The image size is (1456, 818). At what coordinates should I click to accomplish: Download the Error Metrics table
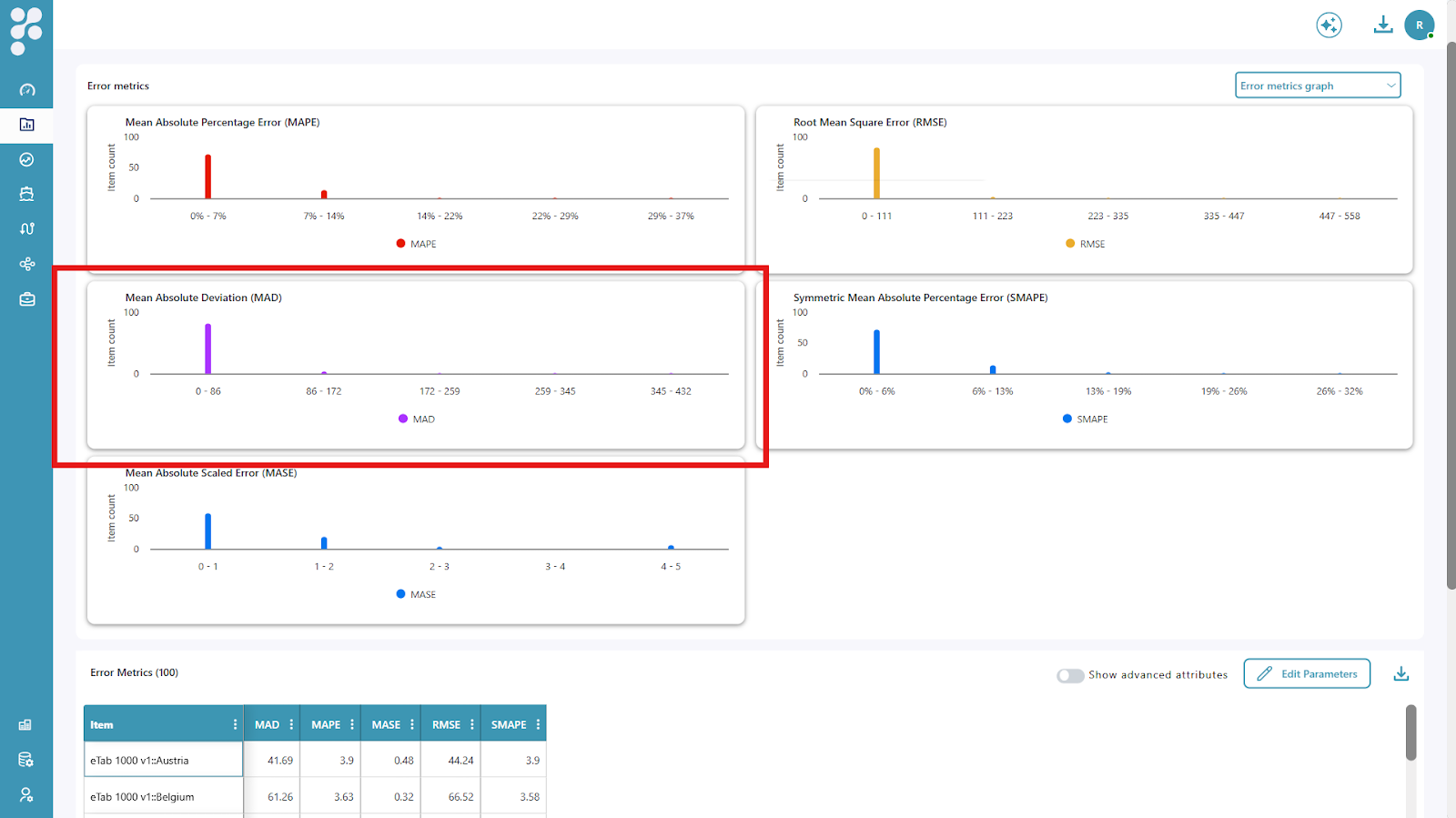[x=1401, y=673]
